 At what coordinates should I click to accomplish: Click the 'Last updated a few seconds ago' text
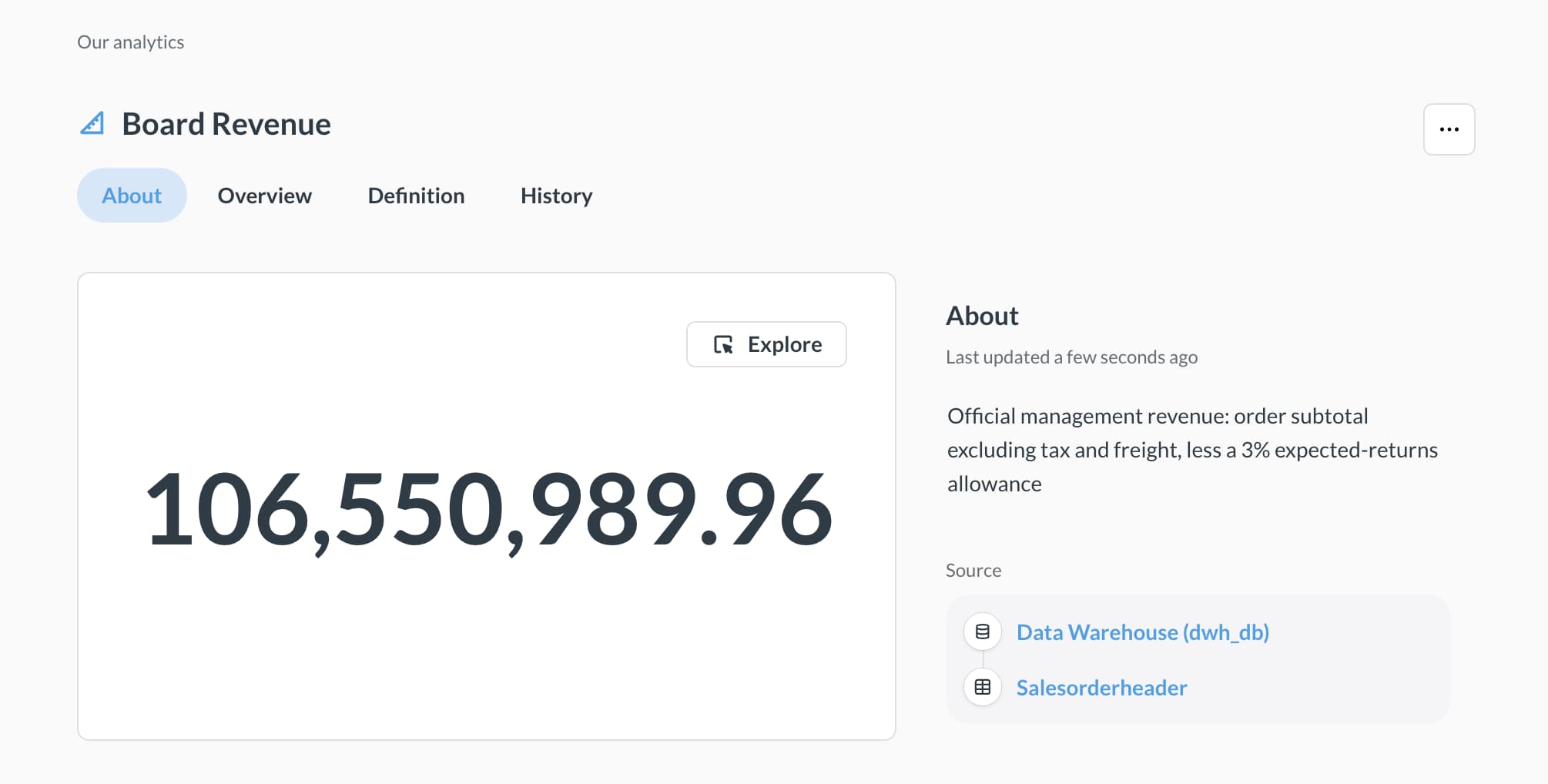(1071, 357)
